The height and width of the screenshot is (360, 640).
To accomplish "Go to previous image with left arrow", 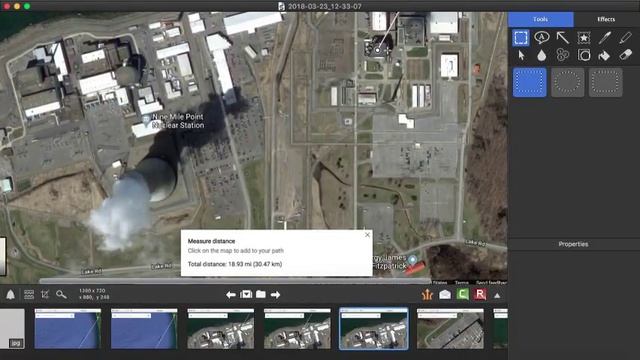I will point(231,295).
